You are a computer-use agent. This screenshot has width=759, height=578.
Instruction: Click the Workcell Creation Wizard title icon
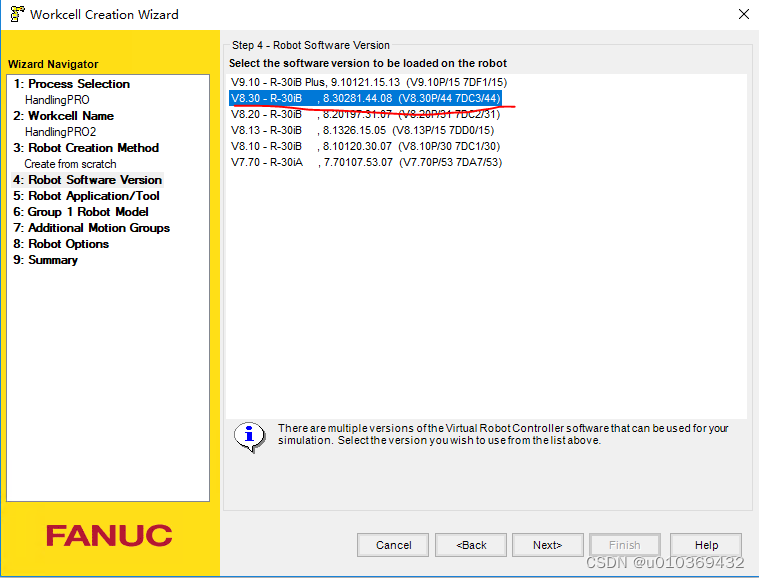point(17,14)
